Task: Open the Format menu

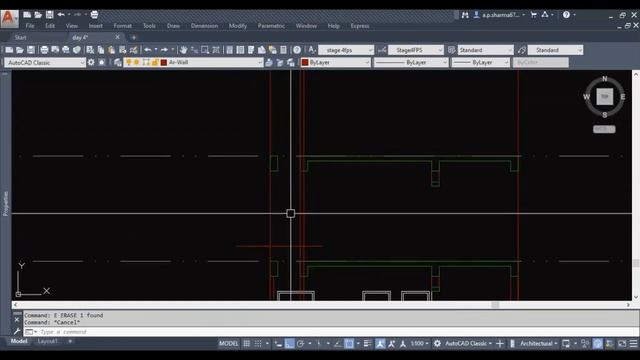Action: point(122,26)
